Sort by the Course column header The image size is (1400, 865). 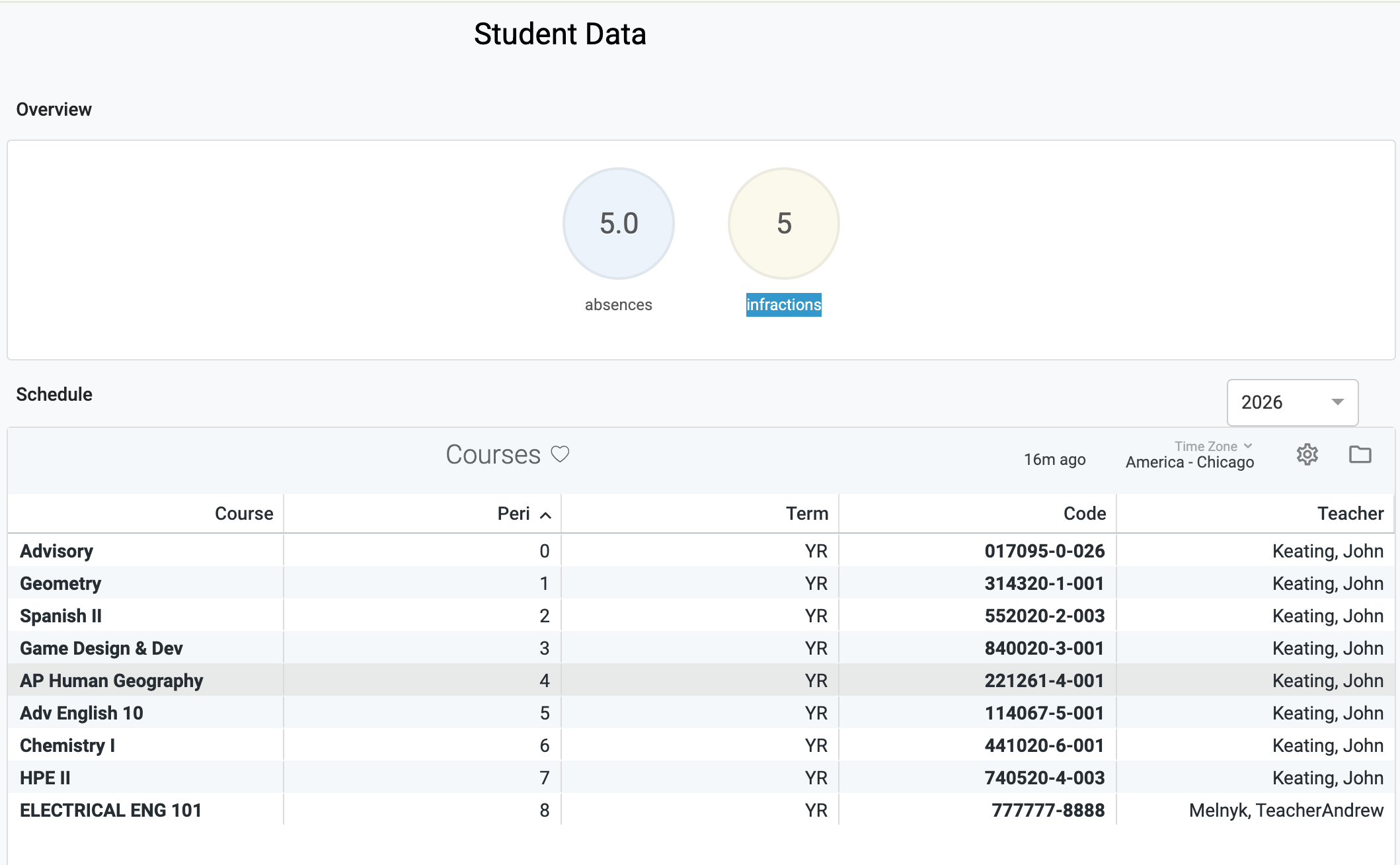pos(243,514)
